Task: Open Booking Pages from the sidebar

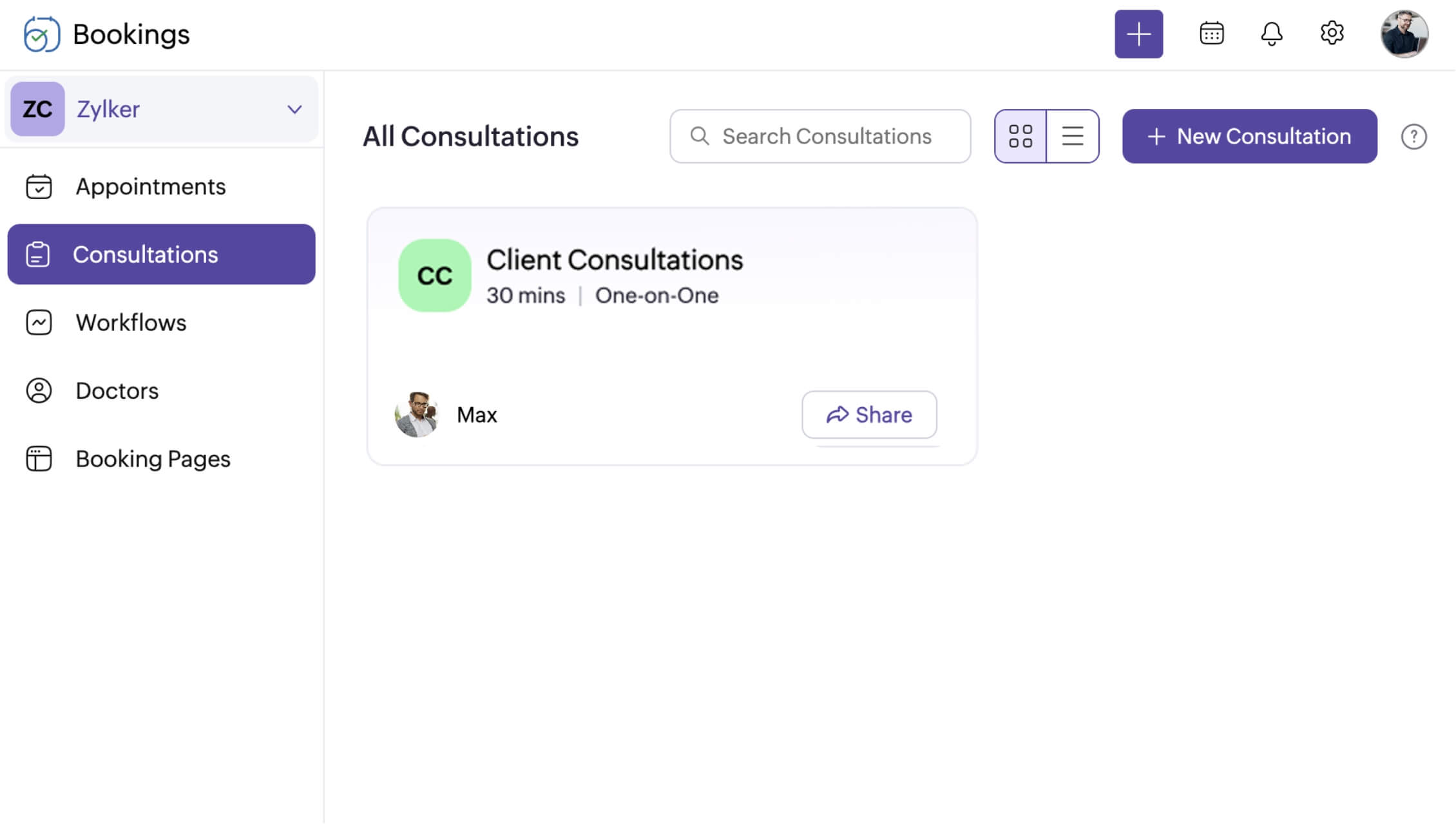Action: [x=153, y=459]
